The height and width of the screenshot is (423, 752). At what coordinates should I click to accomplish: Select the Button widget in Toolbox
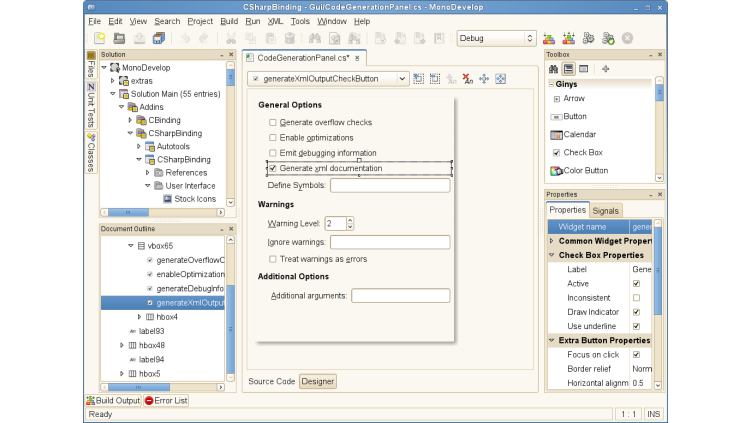click(568, 117)
